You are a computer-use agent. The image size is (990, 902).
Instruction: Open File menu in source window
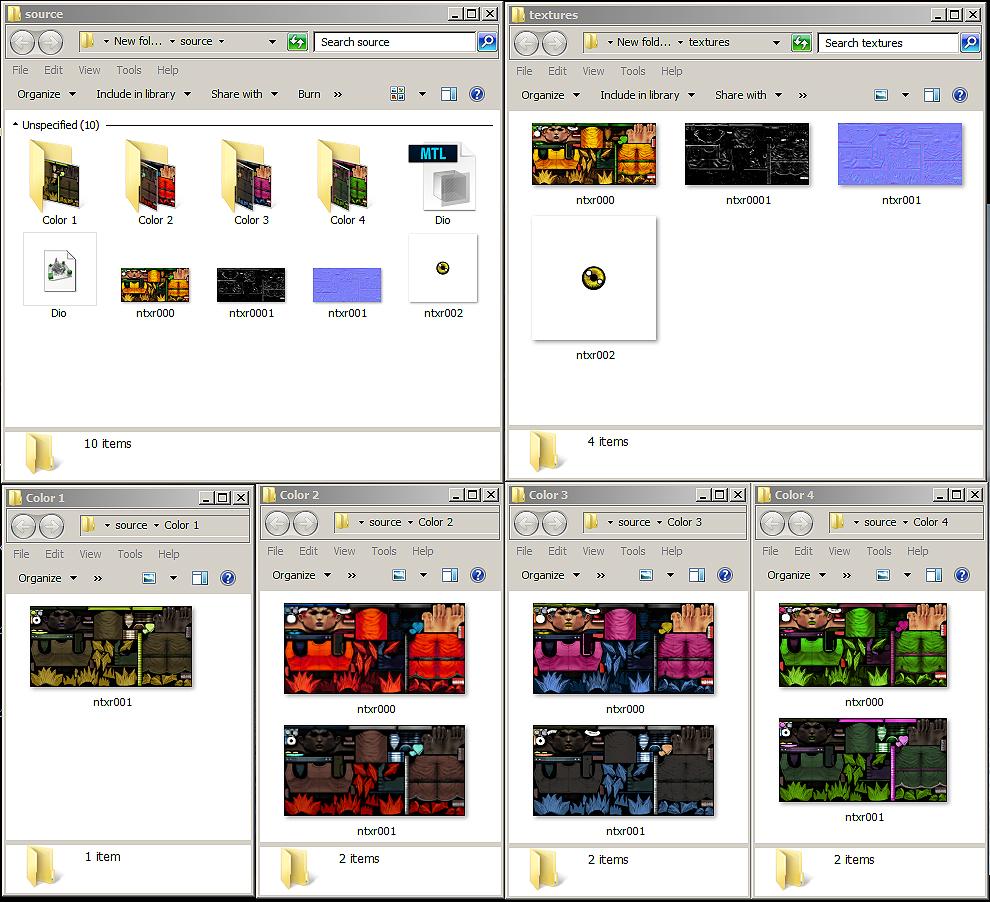tap(20, 70)
